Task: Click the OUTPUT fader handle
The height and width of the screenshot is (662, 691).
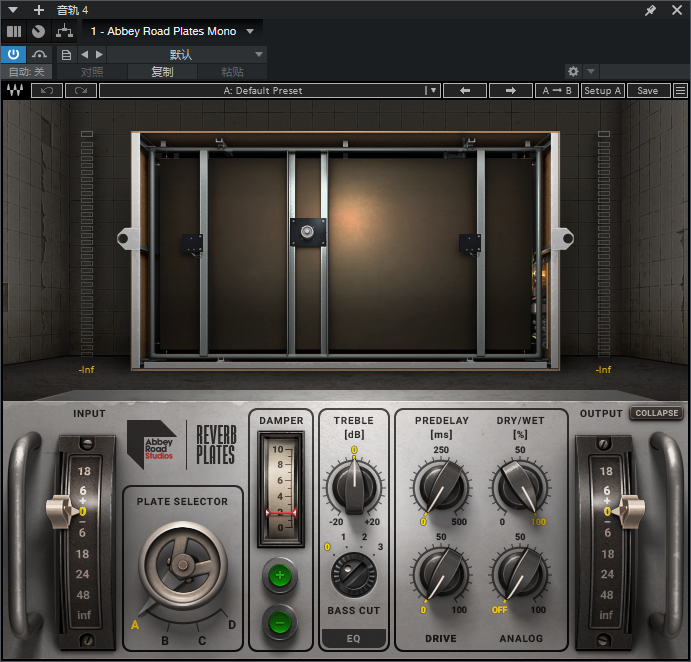Action: [628, 511]
